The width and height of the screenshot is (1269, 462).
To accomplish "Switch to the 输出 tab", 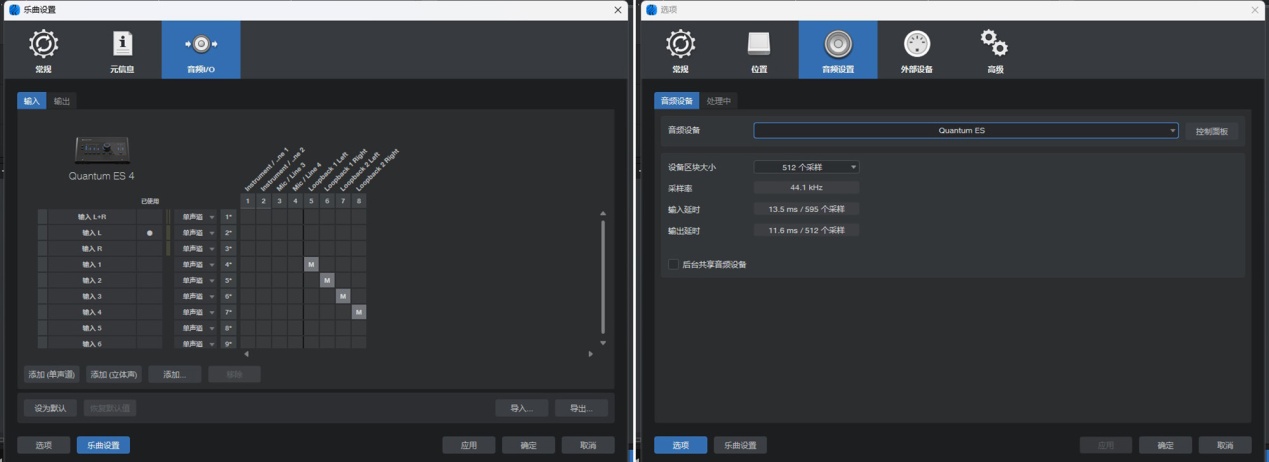I will (62, 101).
